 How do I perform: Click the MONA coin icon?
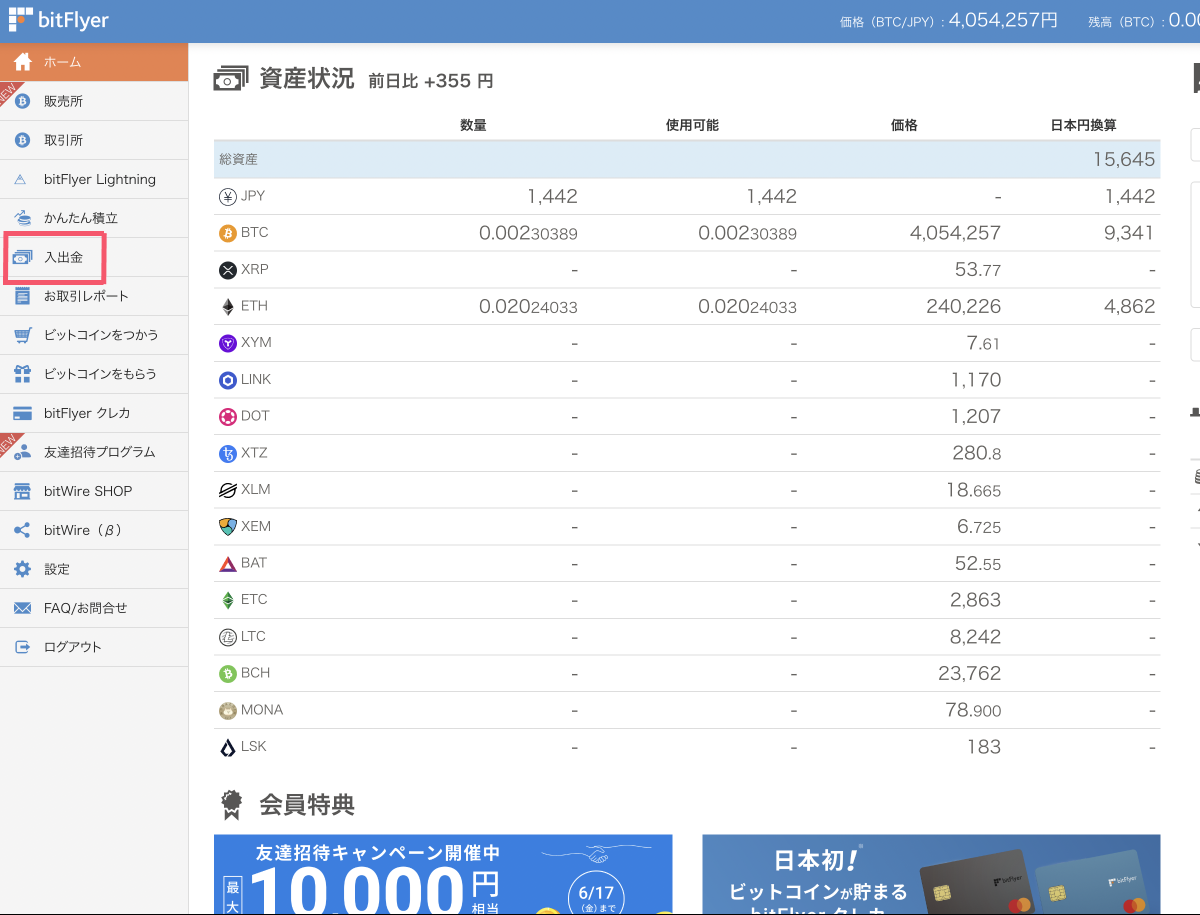tap(228, 710)
